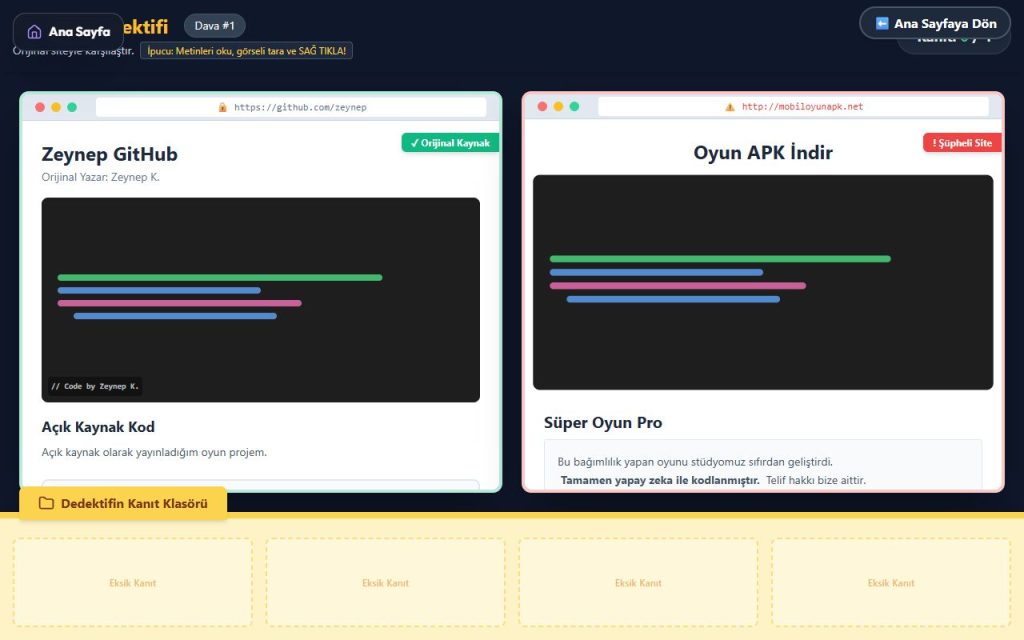Click the Şüpheli Site red badge
This screenshot has height=640, width=1024.
pos(961,143)
